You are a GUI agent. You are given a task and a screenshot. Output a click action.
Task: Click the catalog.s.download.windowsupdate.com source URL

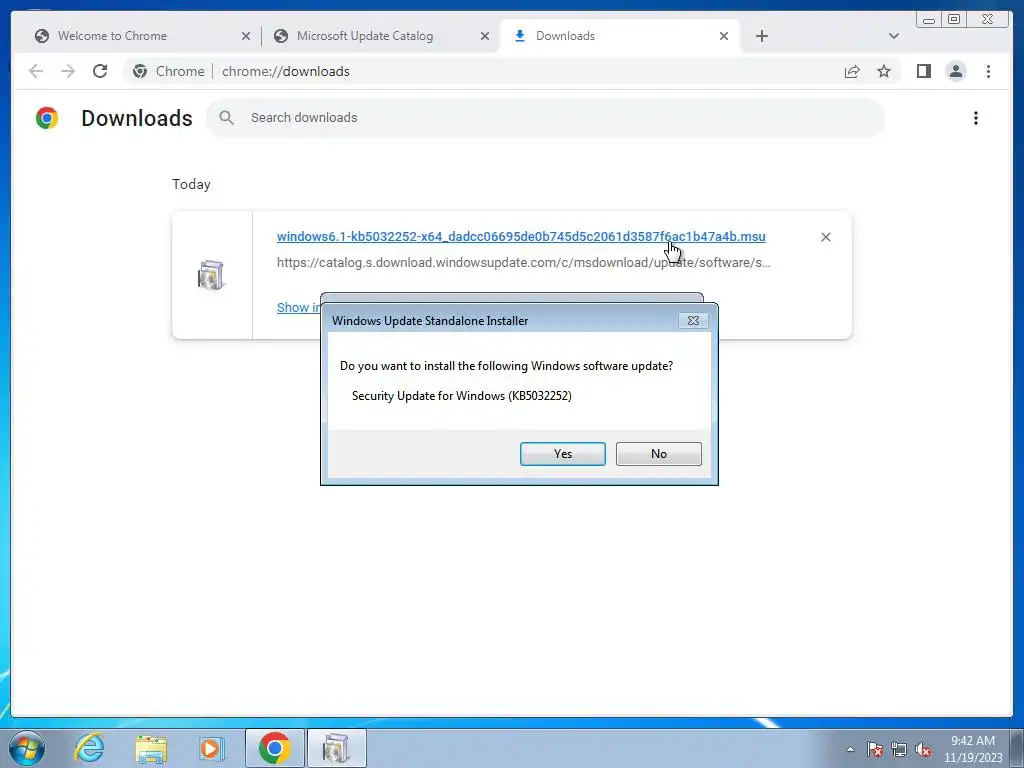coord(523,263)
